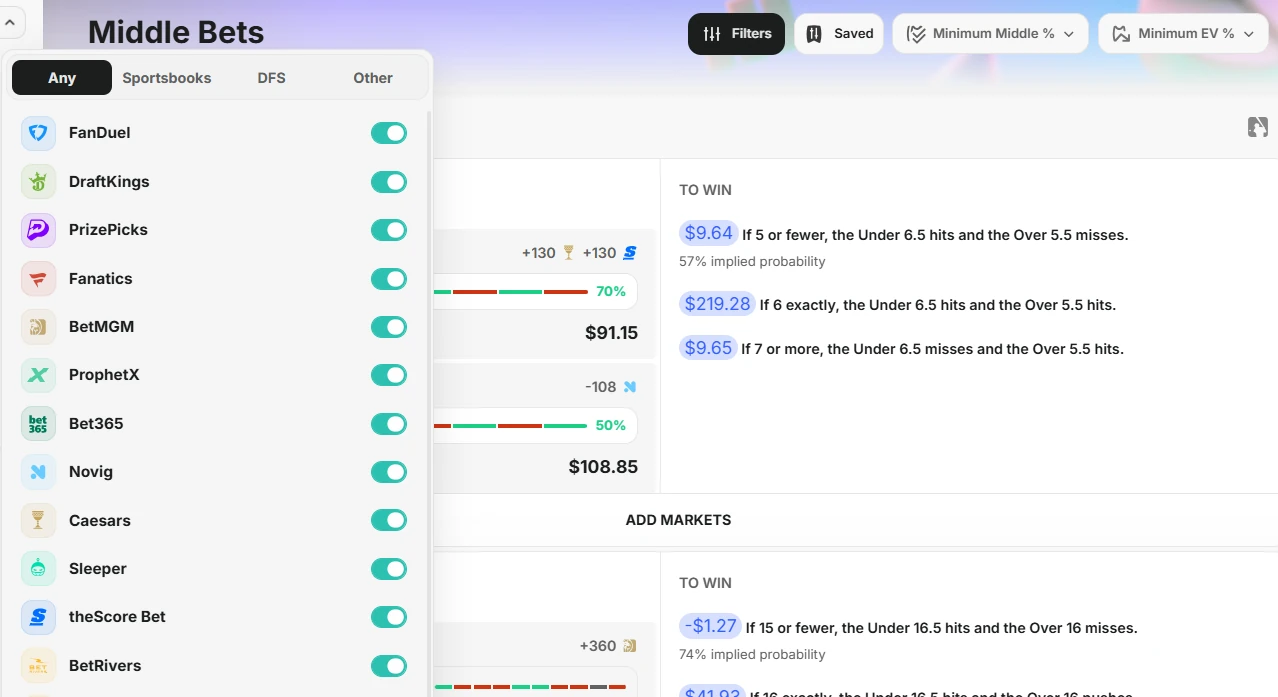
Task: Click the ProphetX logo icon
Action: coord(38,375)
